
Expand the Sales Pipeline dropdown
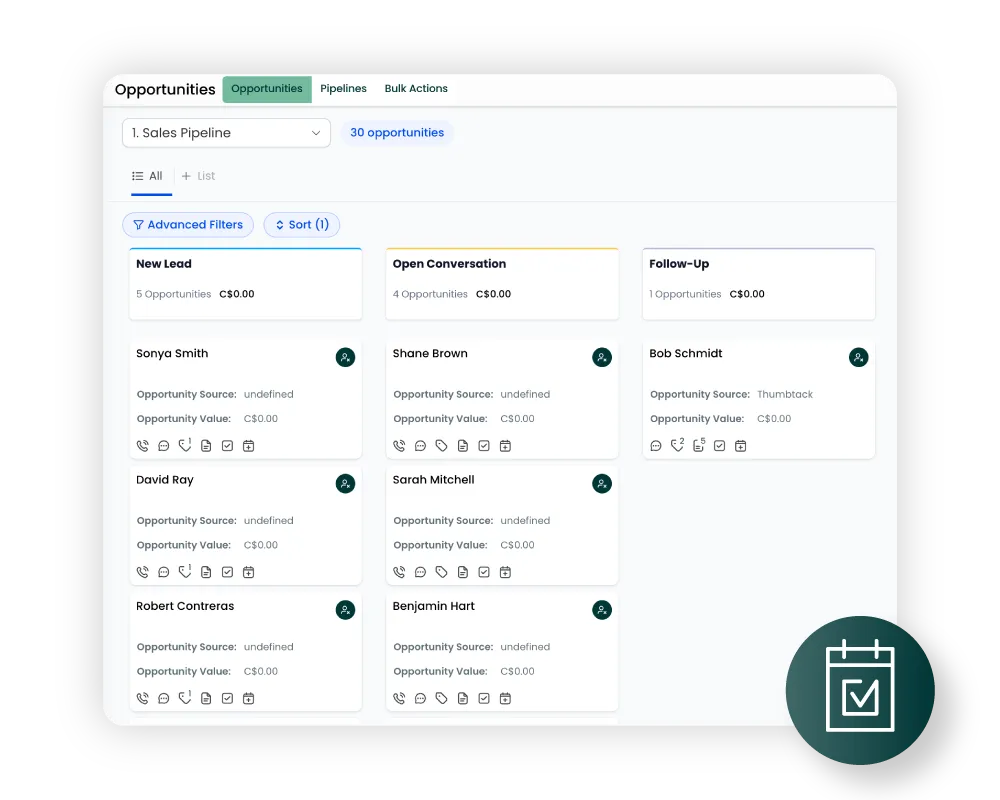226,133
